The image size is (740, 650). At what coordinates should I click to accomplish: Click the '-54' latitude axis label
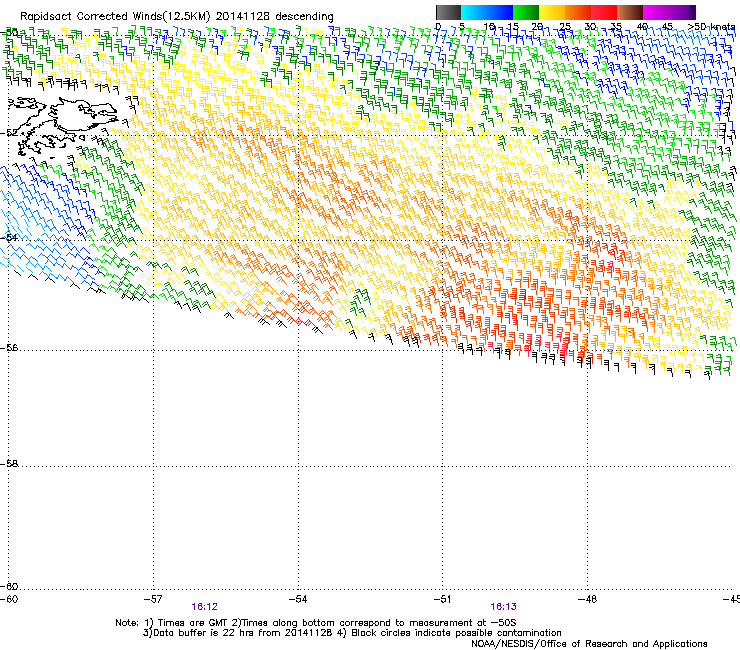(9, 237)
